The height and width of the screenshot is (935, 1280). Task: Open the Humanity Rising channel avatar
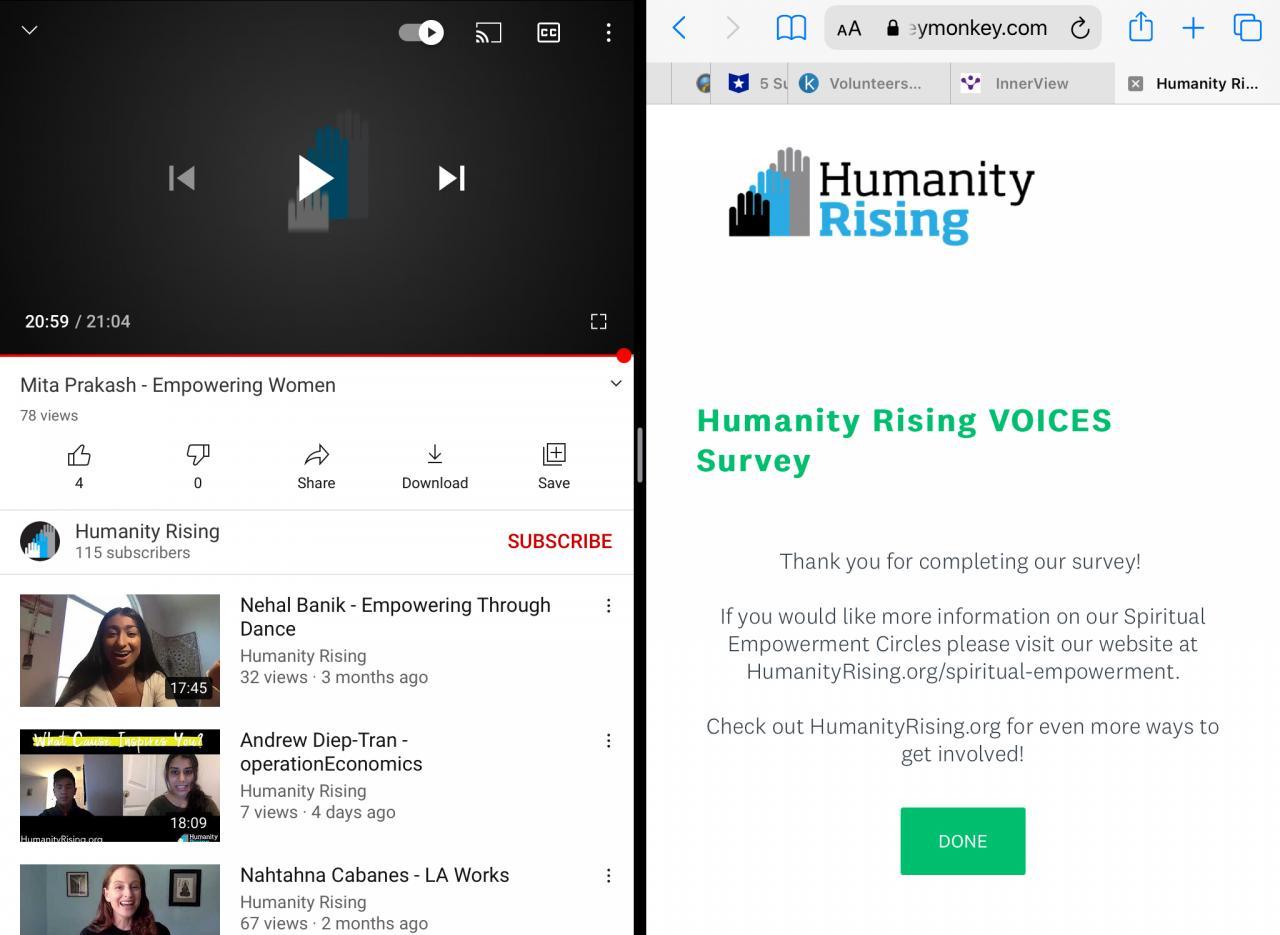pyautogui.click(x=40, y=541)
